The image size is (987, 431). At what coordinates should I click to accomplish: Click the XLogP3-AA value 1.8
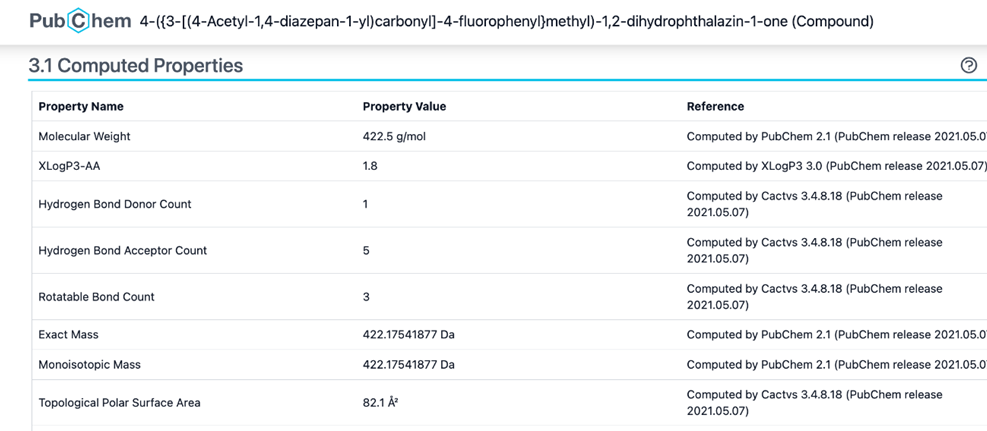coord(370,166)
